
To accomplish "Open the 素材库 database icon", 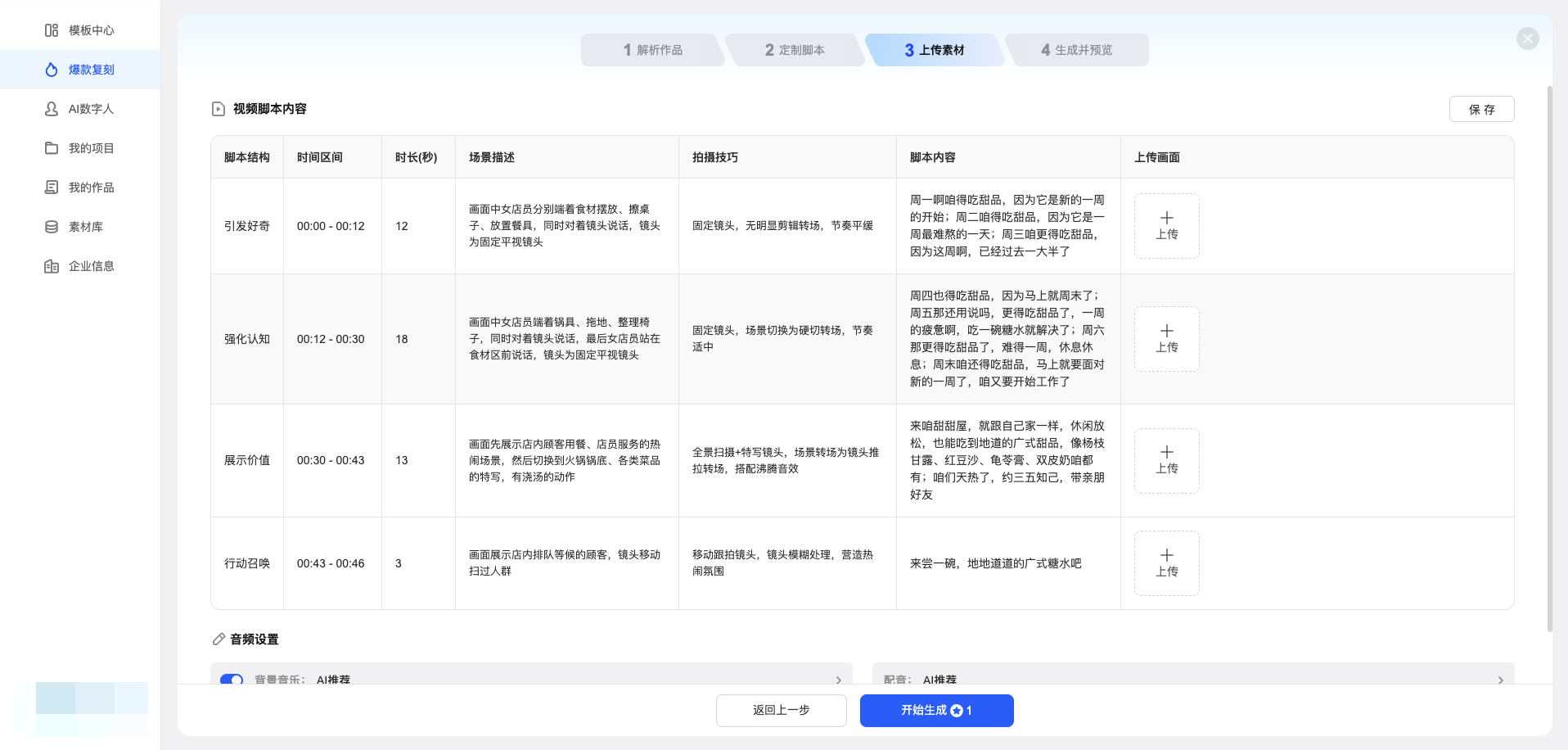I will coord(52,227).
